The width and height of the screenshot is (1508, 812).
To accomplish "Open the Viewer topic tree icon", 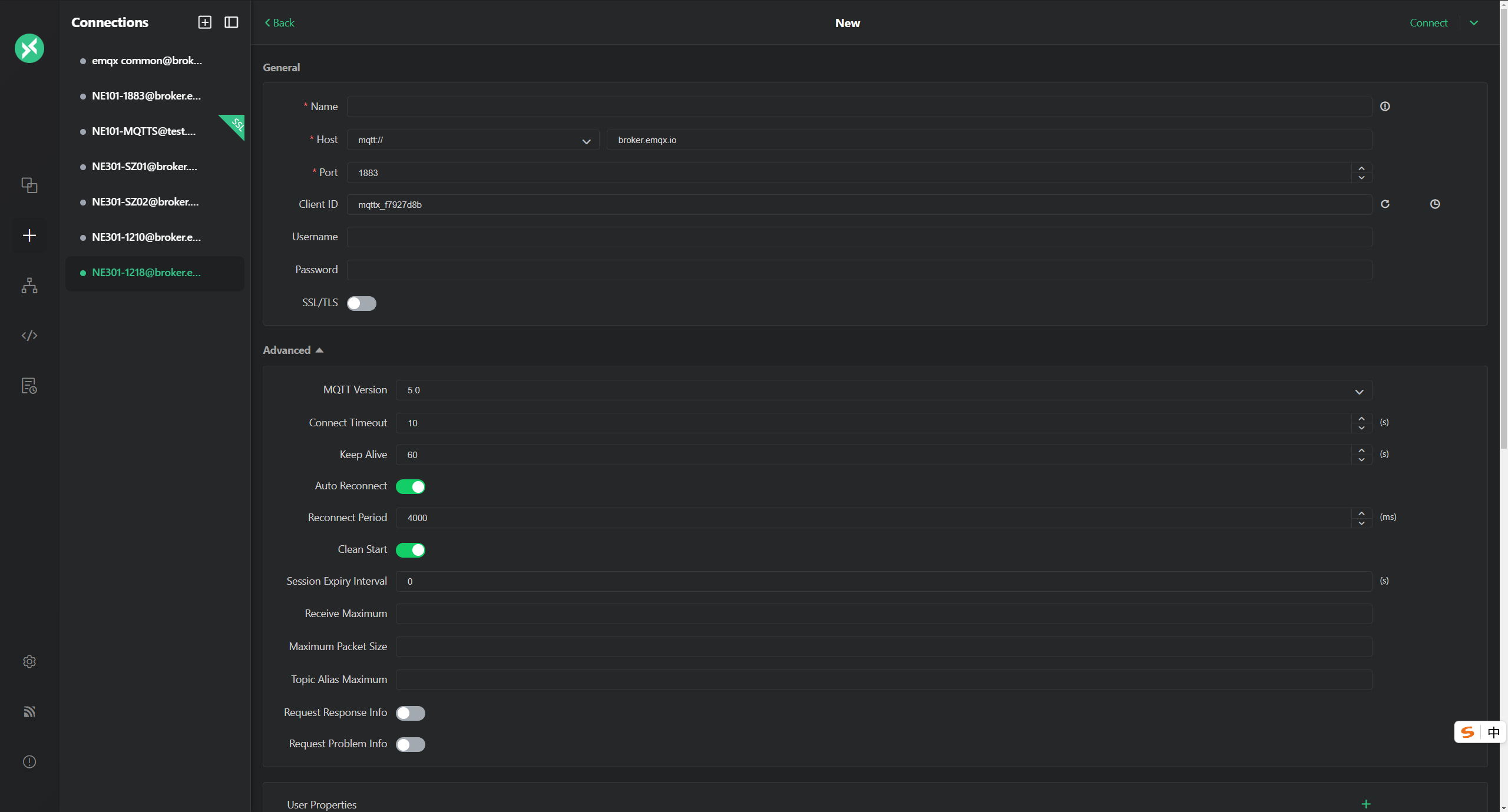I will click(x=29, y=286).
